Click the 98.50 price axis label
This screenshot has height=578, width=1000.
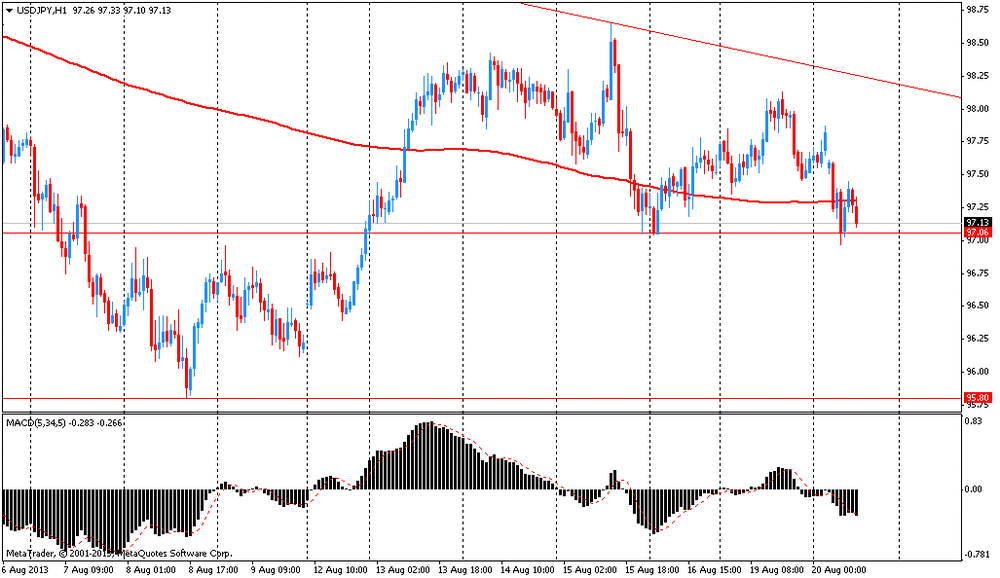coord(978,43)
